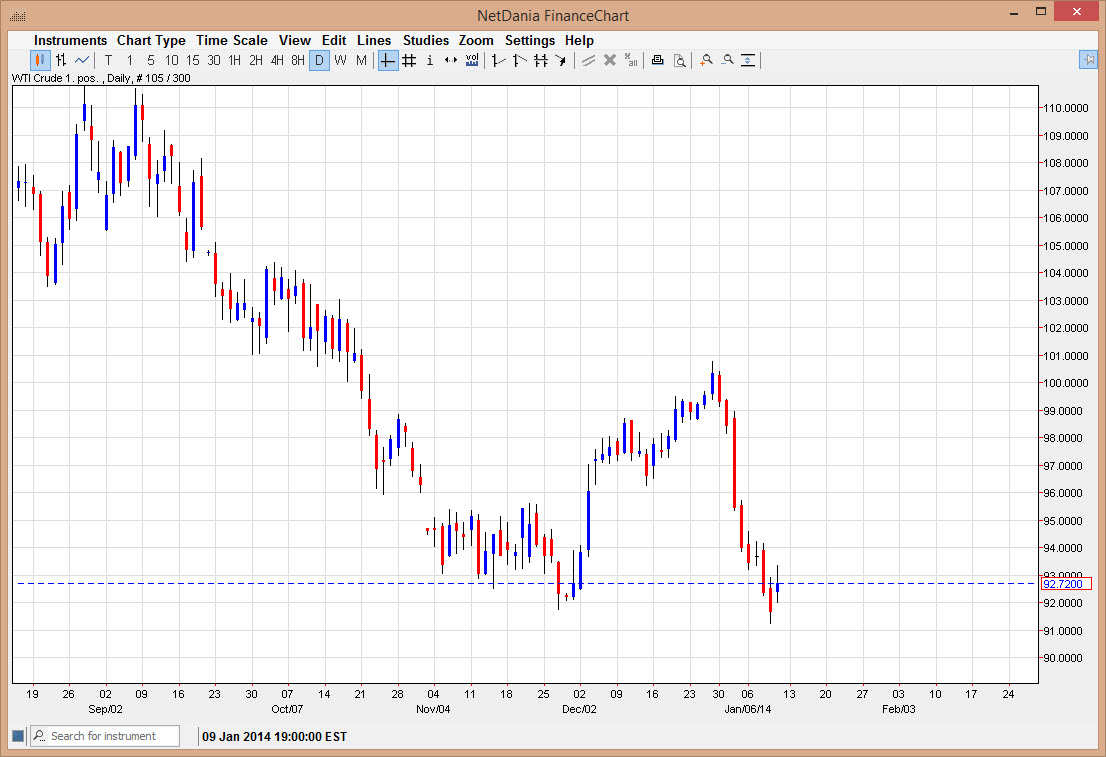
Task: Switch to OHLC bar chart icon
Action: point(61,60)
